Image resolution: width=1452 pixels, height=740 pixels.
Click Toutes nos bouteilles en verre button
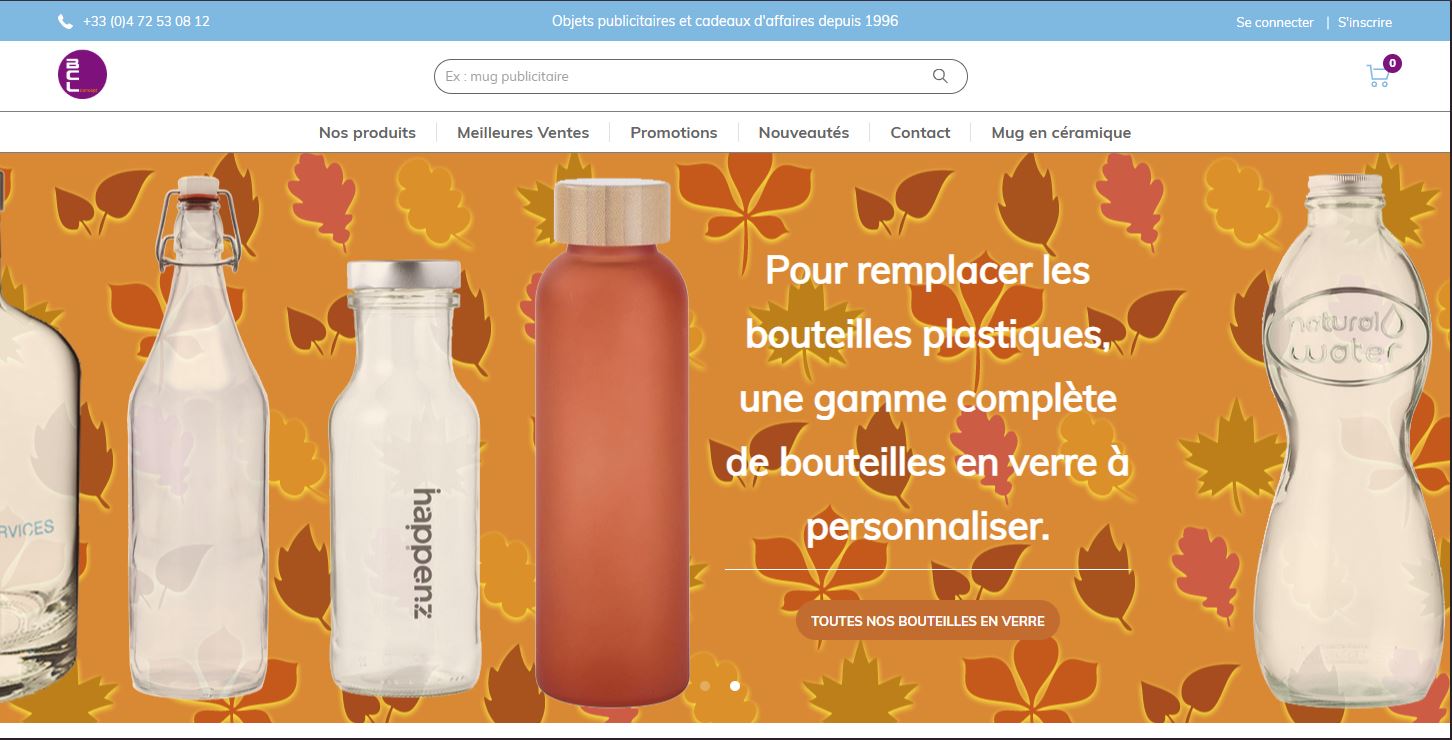[928, 620]
